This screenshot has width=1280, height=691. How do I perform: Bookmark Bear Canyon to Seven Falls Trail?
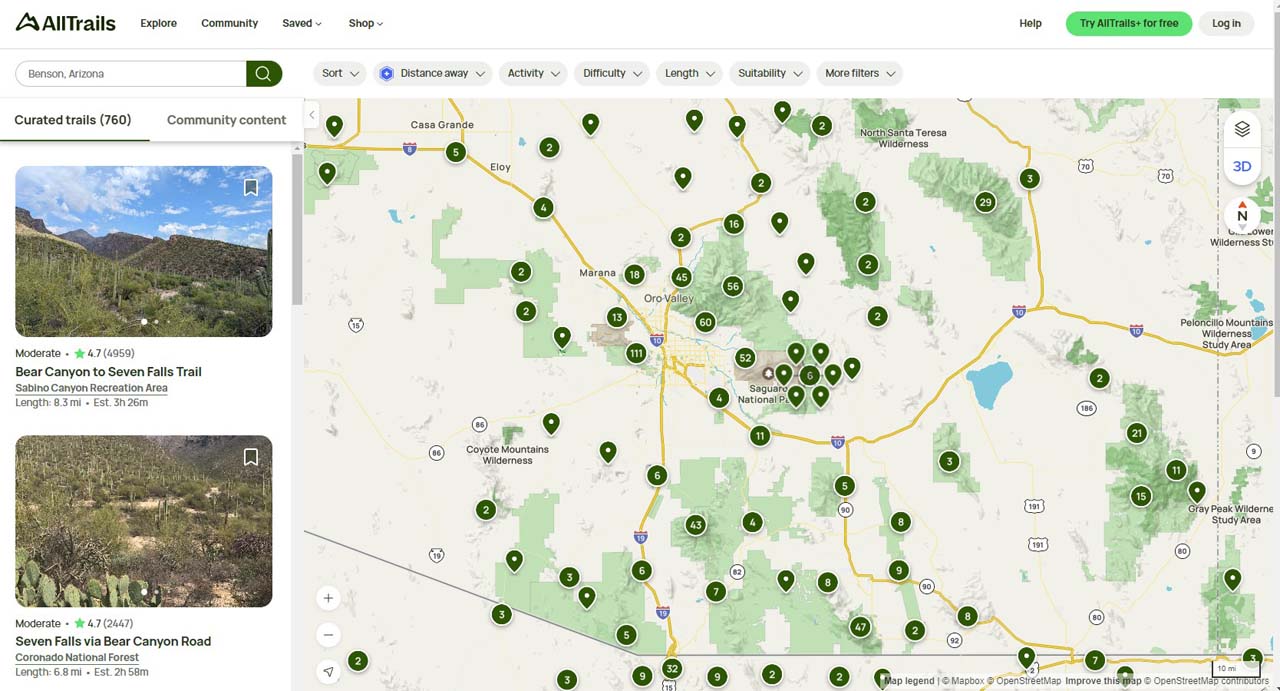[x=251, y=188]
